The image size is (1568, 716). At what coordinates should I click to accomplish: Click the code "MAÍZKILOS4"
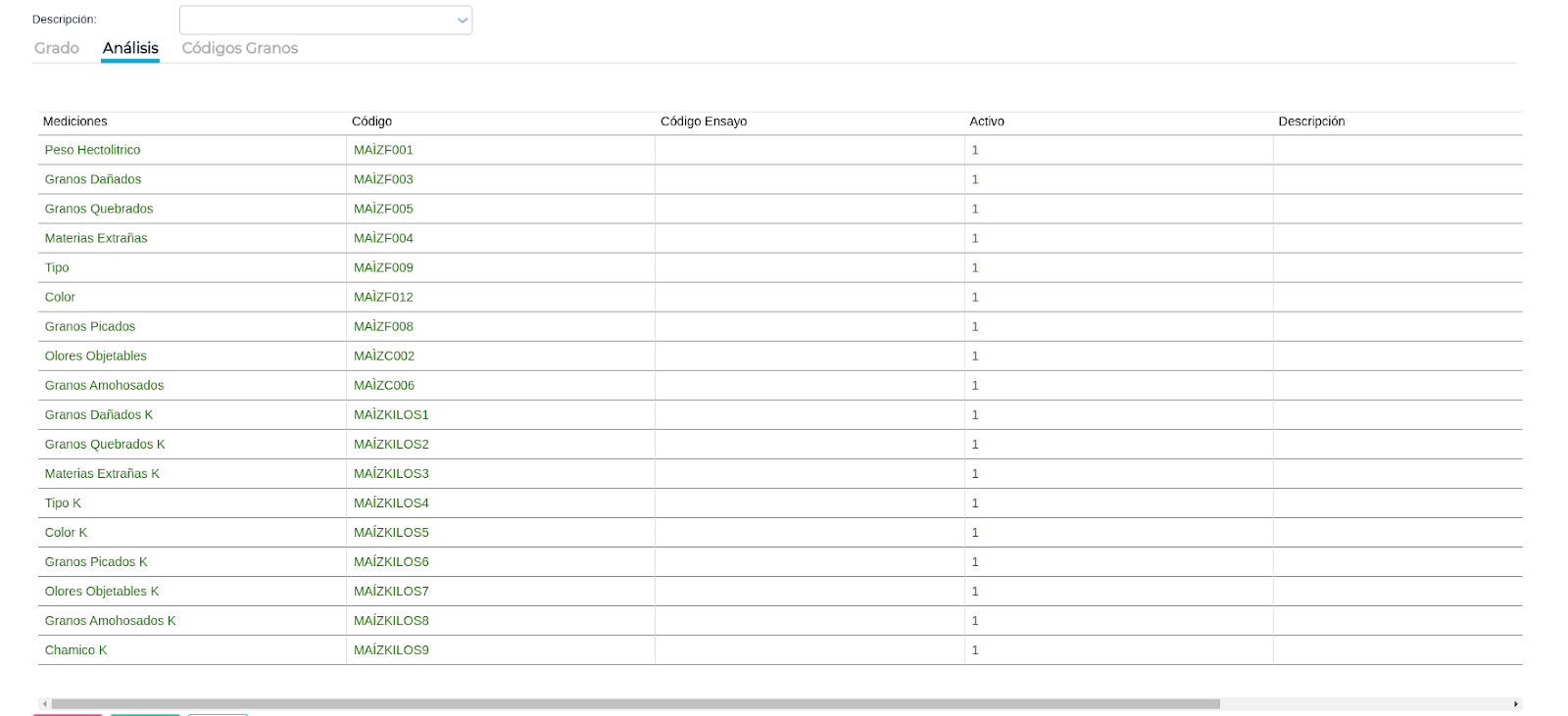tap(391, 502)
